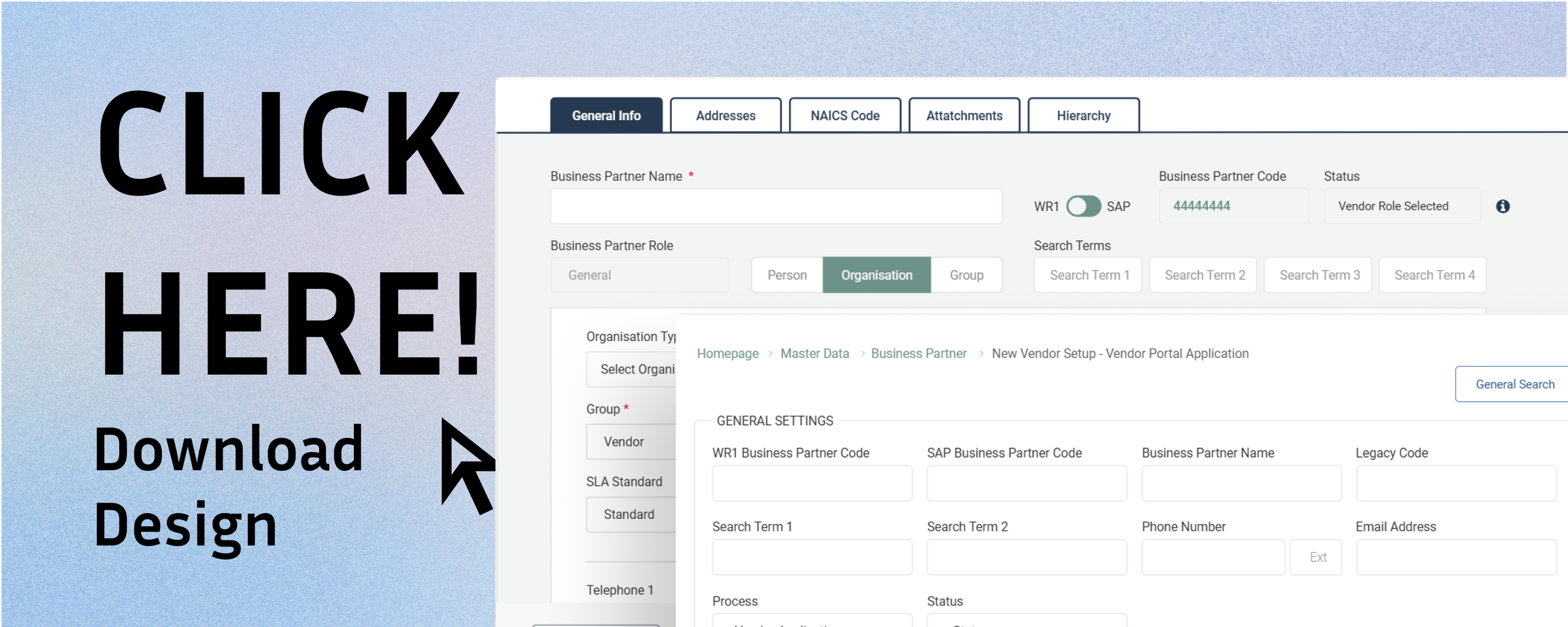1568x627 pixels.
Task: Open the Select Organisation Type dropdown
Action: [x=631, y=369]
